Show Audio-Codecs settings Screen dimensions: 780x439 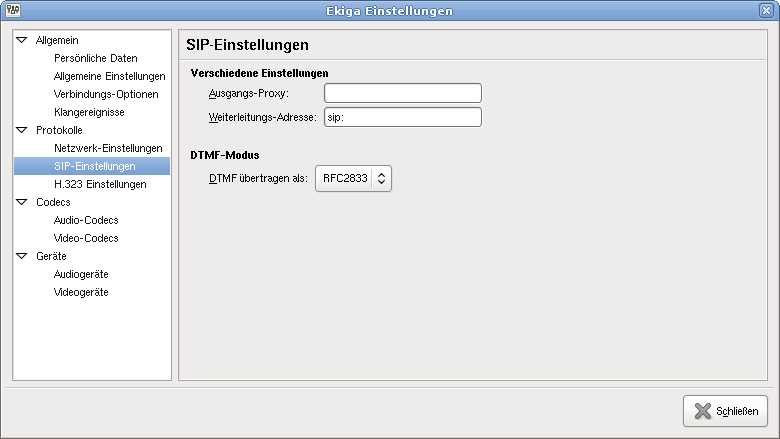pos(86,220)
